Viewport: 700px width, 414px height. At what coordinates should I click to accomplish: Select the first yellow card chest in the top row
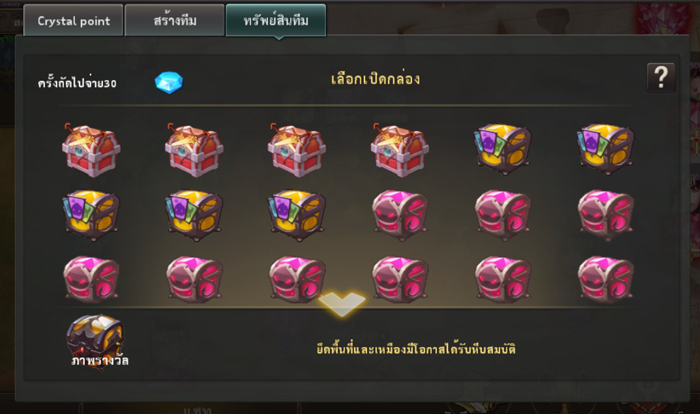[503, 149]
